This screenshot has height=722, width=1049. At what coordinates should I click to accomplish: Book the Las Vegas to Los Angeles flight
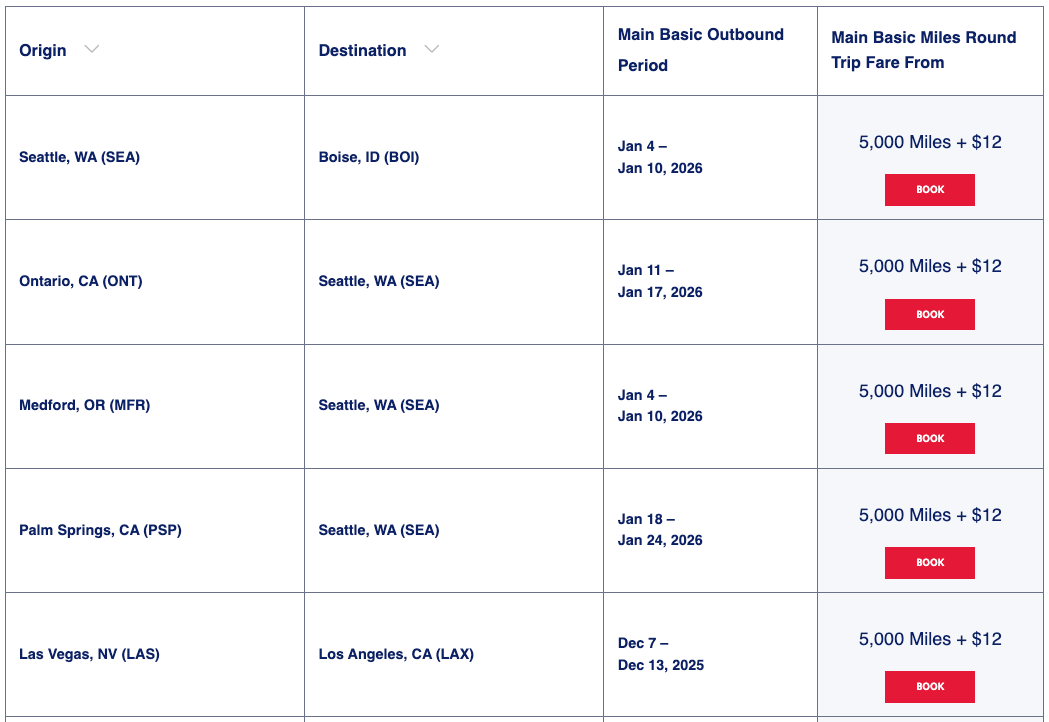coord(929,687)
